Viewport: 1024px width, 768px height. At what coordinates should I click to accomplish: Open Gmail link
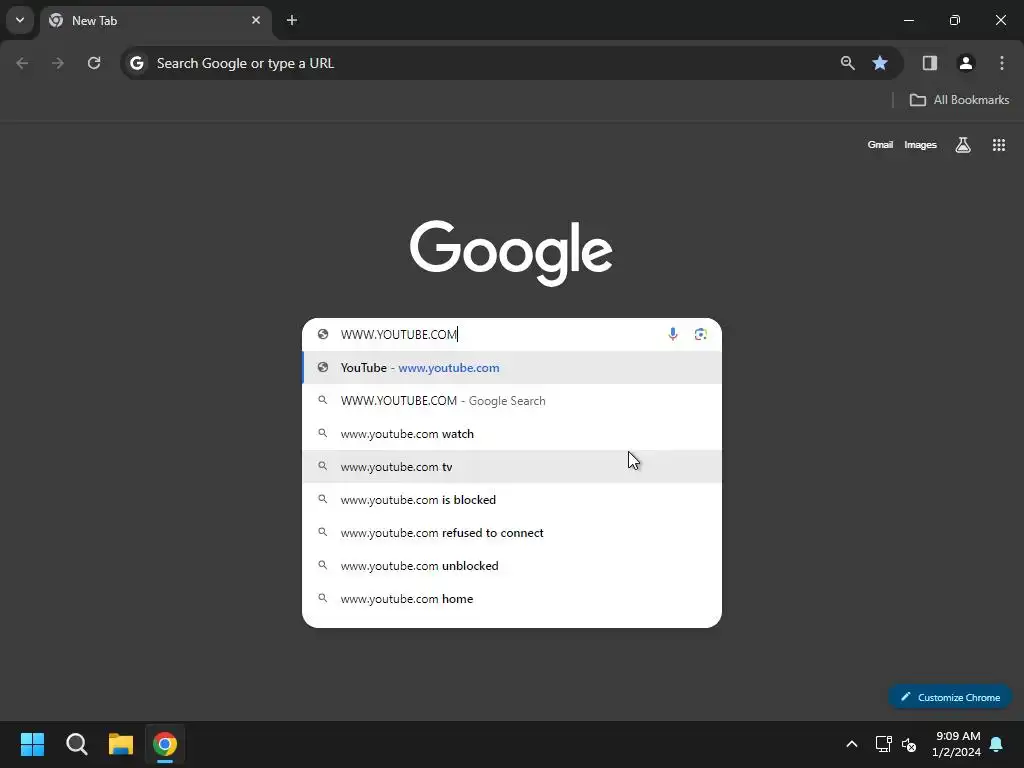tap(880, 145)
